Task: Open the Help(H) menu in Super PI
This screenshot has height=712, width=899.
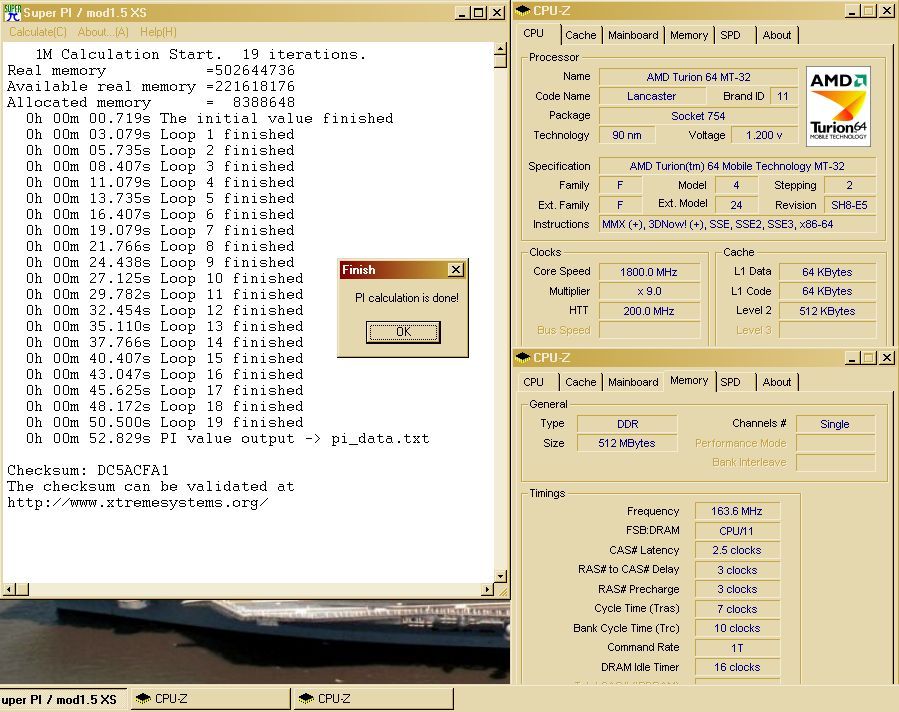Action: (158, 32)
